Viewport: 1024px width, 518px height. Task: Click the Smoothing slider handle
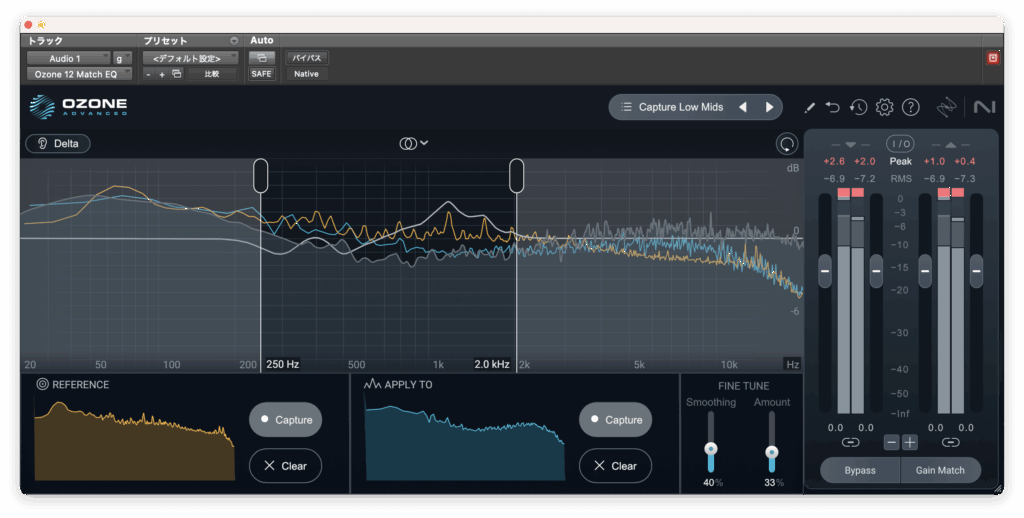(711, 450)
